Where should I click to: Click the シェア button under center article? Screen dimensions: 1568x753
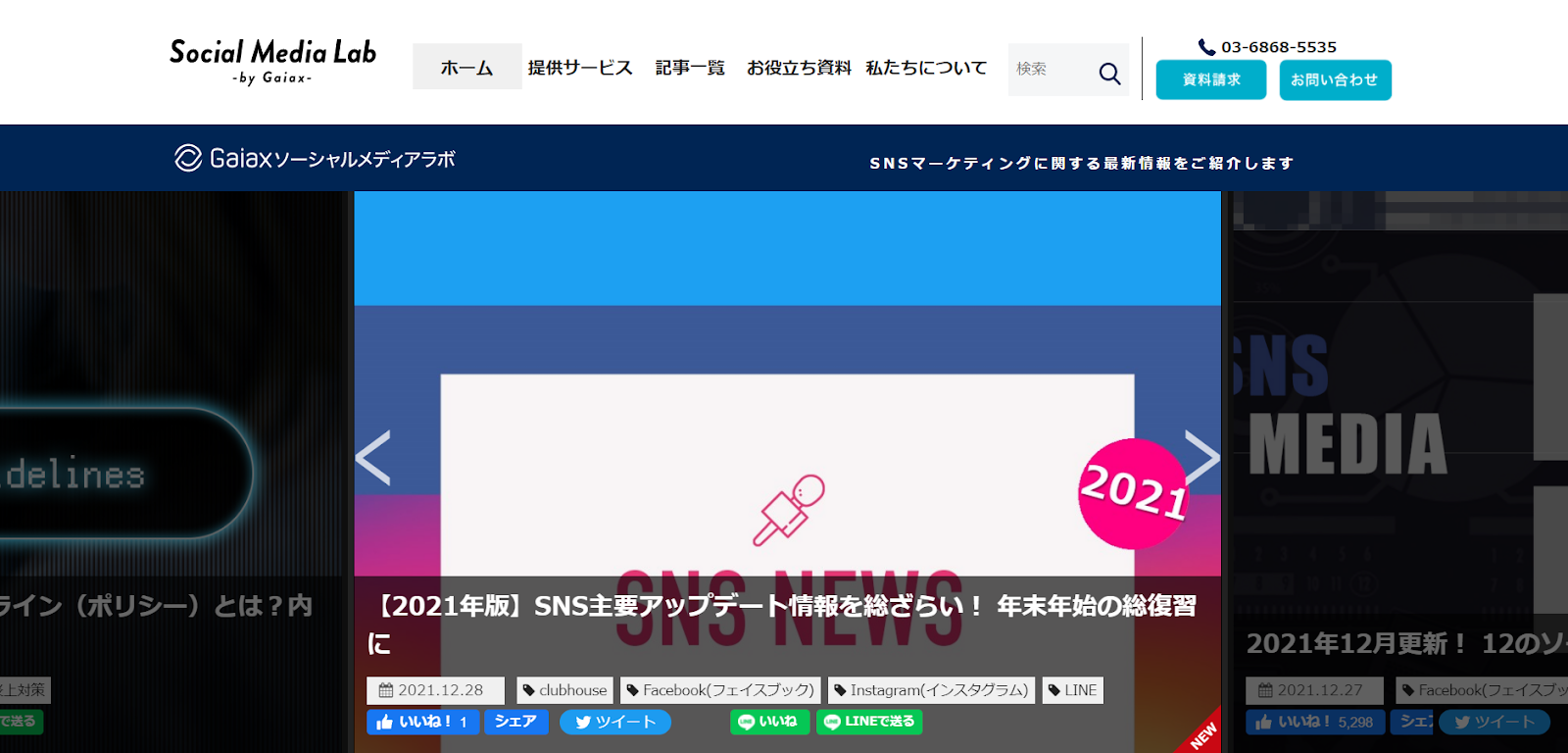click(x=516, y=722)
